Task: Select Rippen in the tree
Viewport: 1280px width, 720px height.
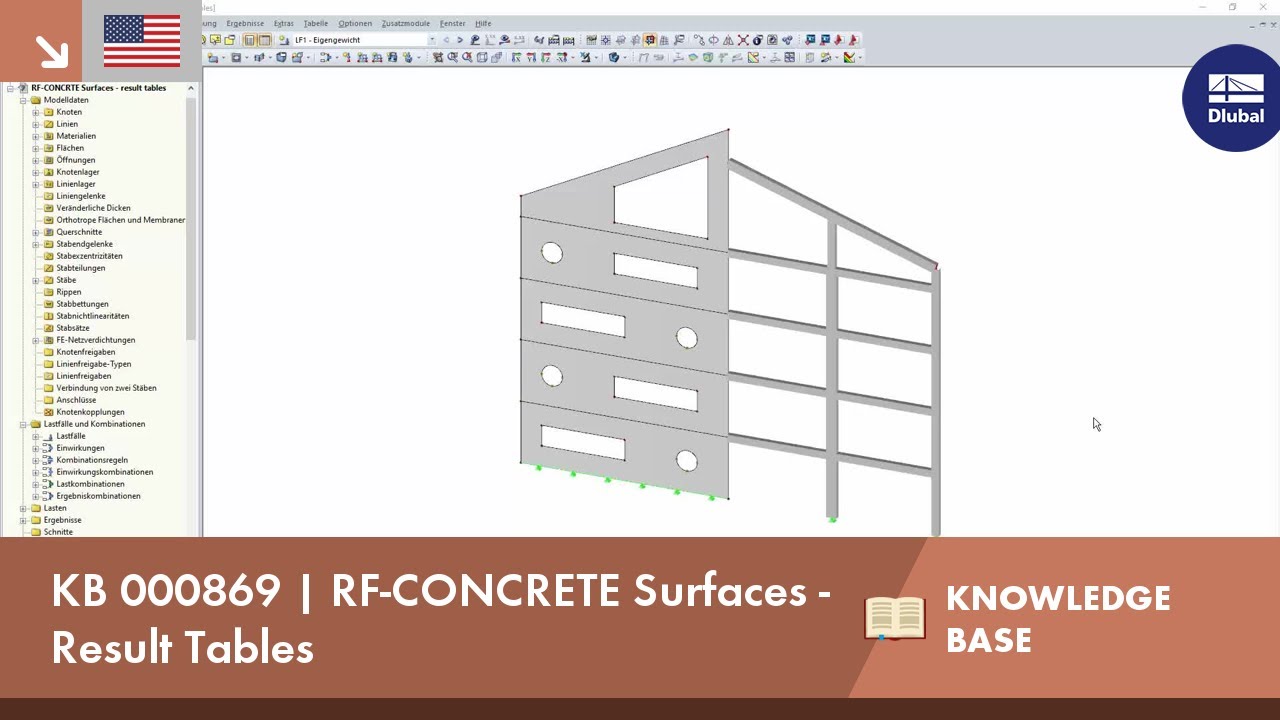Action: (x=68, y=292)
